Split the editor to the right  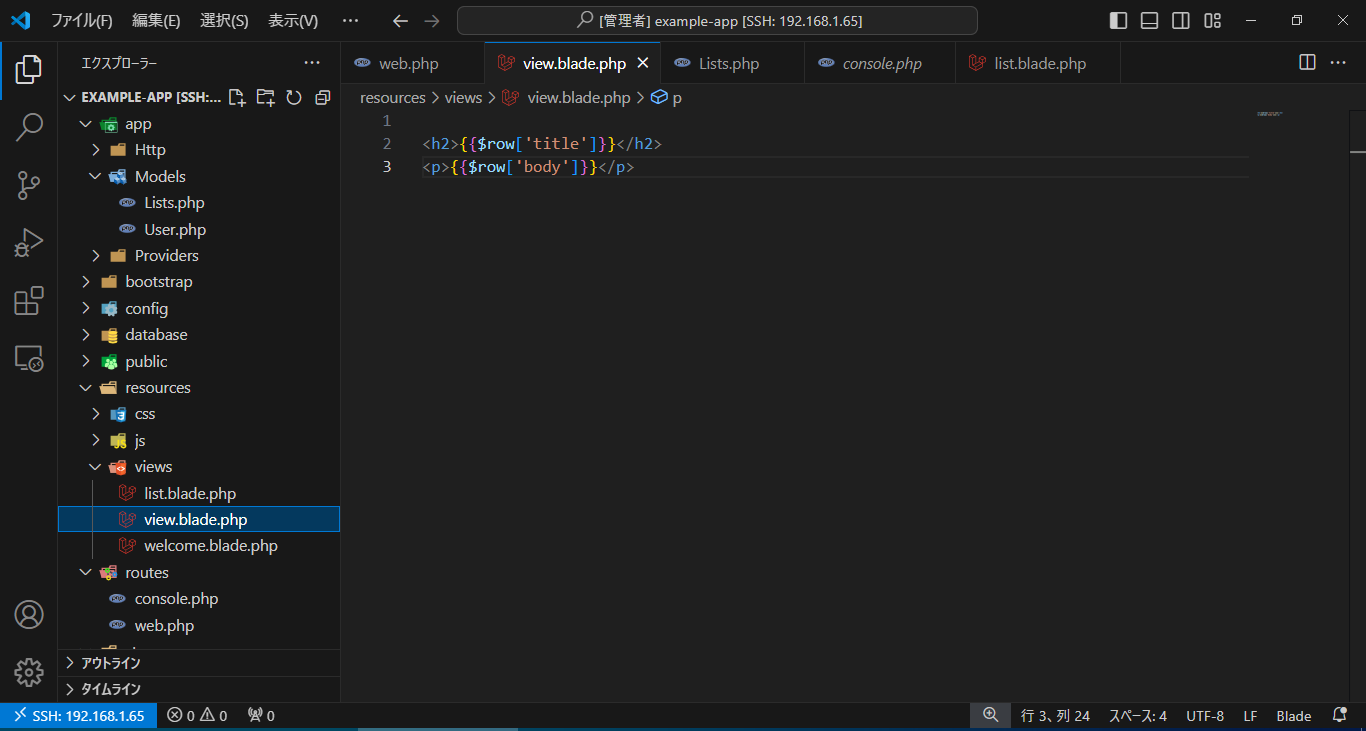[1307, 63]
